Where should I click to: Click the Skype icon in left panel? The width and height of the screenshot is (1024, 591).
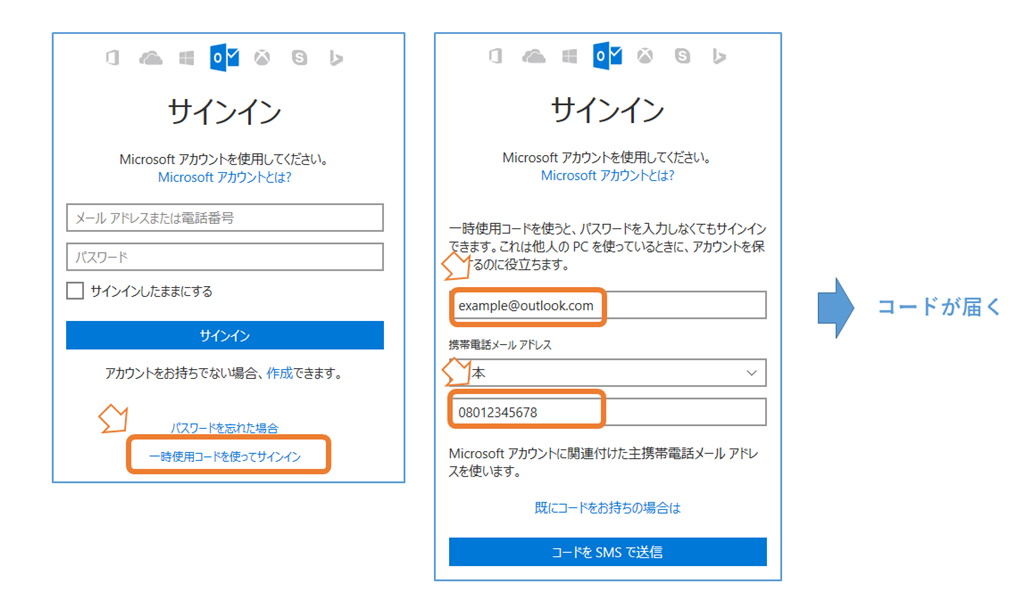pos(299,58)
